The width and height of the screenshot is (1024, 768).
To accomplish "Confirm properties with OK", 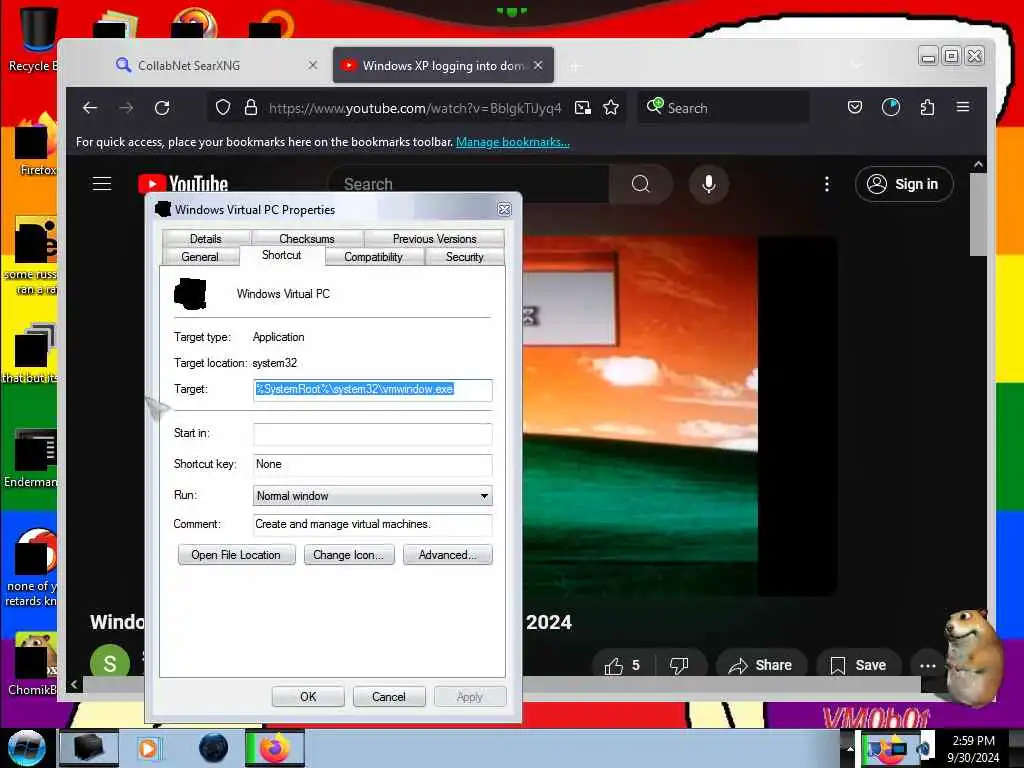I will click(x=308, y=696).
